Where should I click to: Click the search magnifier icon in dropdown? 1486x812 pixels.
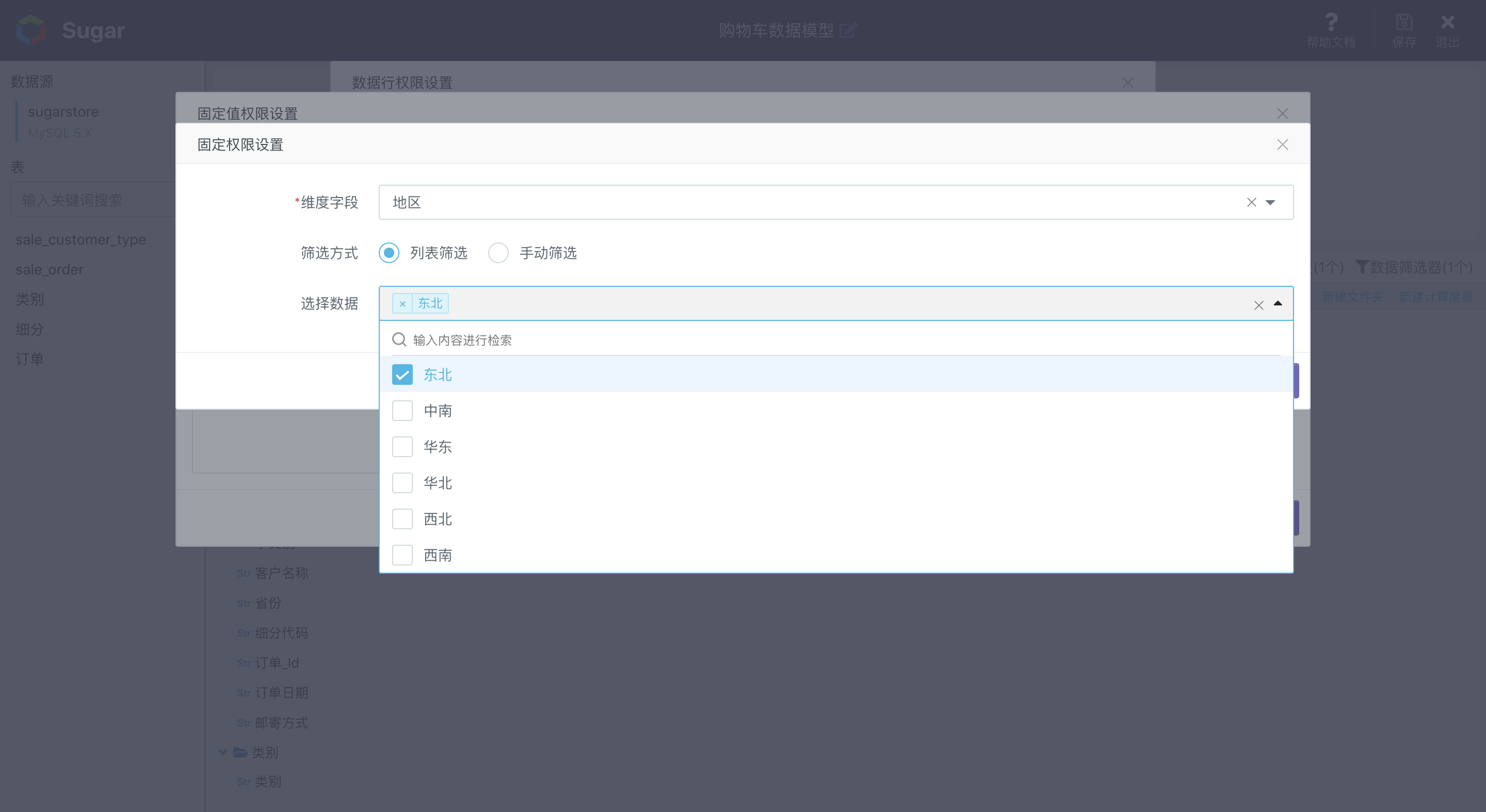point(399,339)
